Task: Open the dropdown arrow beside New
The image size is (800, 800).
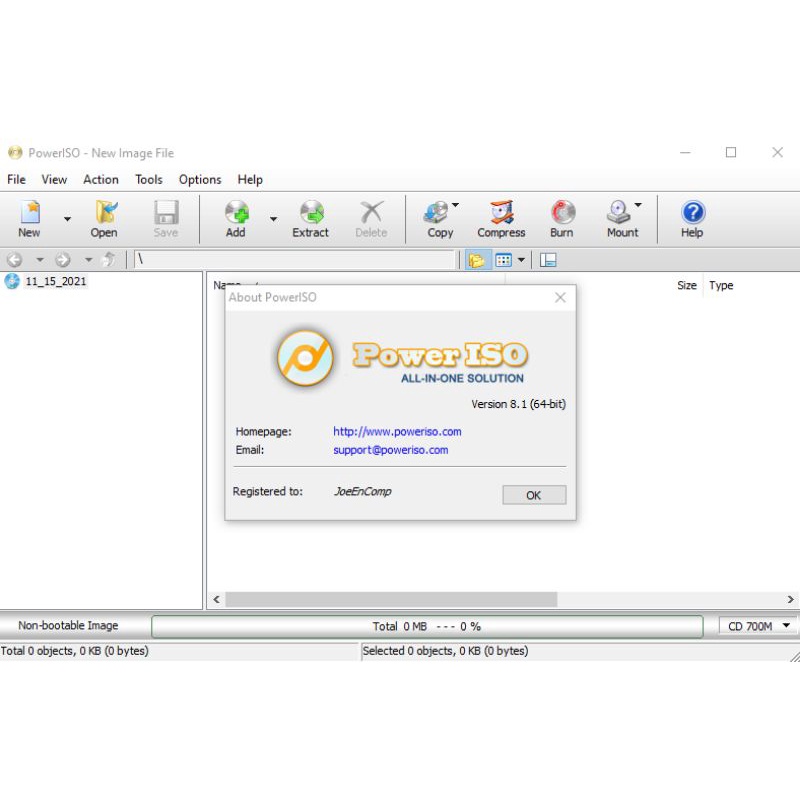Action: click(x=67, y=219)
